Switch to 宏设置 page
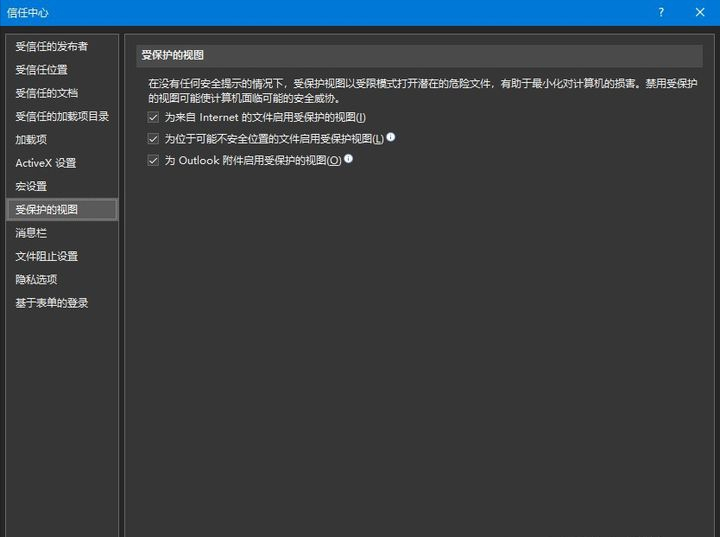Image resolution: width=720 pixels, height=537 pixels. click(x=62, y=187)
